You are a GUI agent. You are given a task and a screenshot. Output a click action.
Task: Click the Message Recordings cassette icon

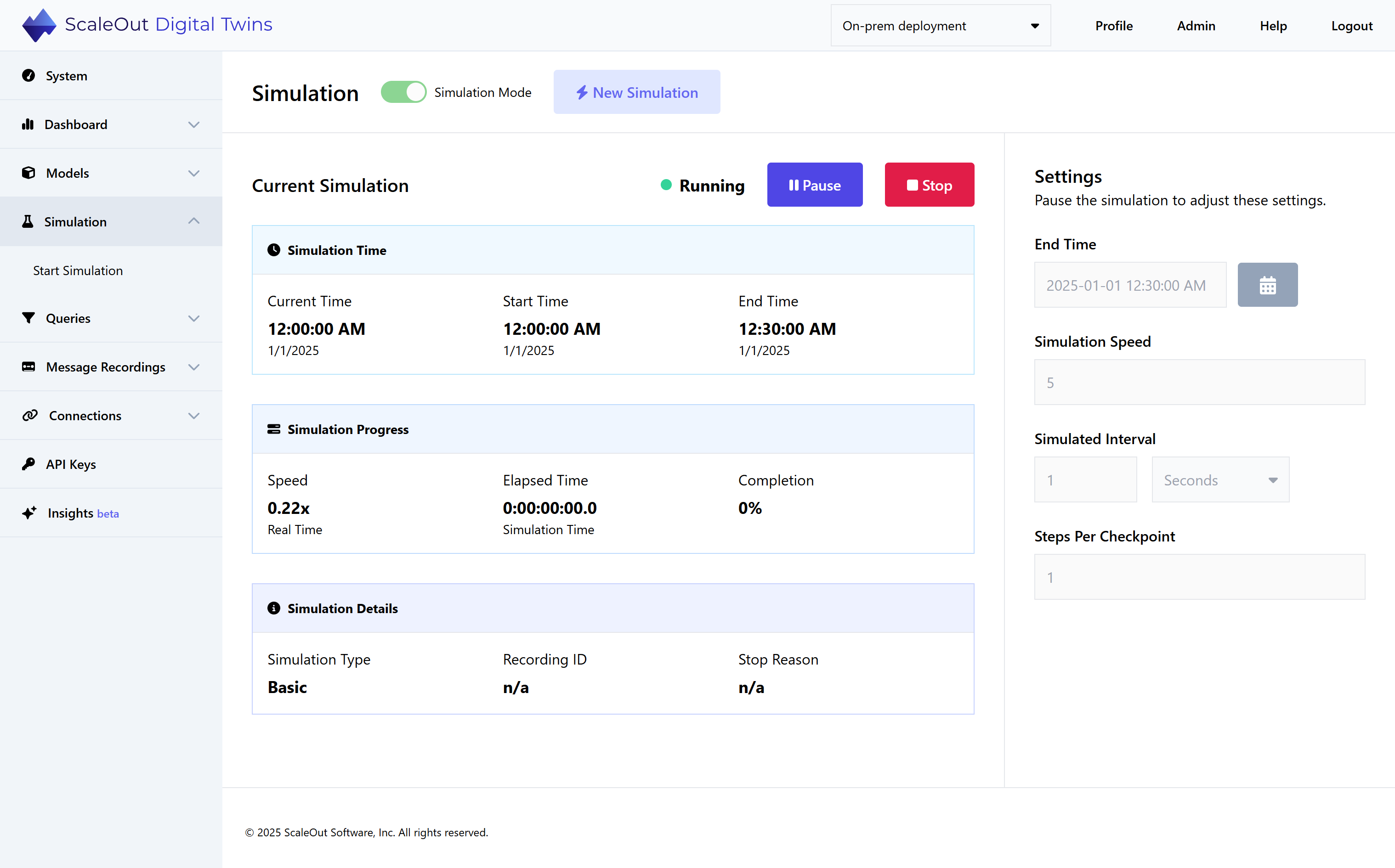[28, 367]
